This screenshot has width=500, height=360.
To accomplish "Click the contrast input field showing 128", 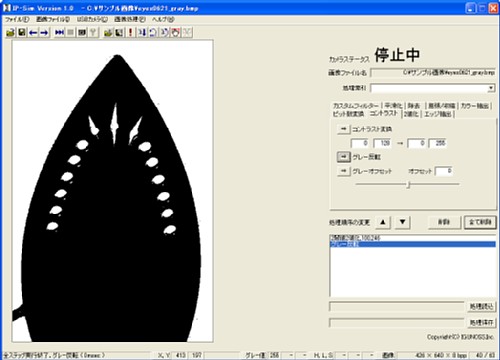I will pos(382,143).
